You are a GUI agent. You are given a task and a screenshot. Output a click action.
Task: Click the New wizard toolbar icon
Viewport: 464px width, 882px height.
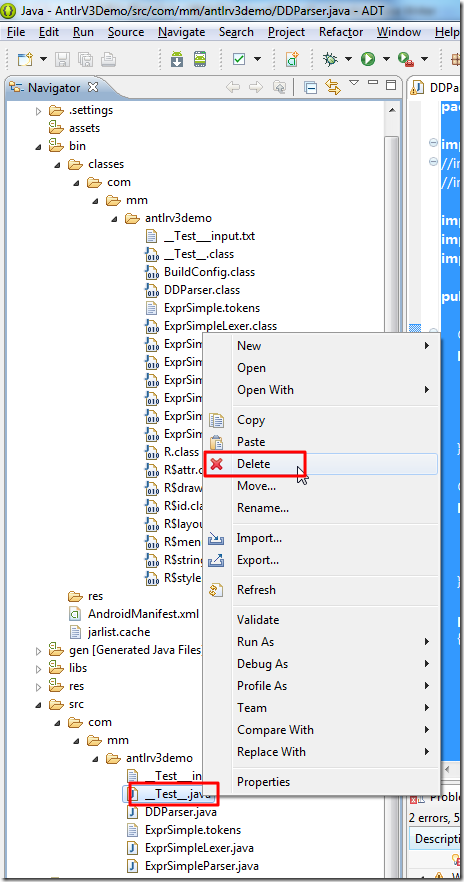25,58
